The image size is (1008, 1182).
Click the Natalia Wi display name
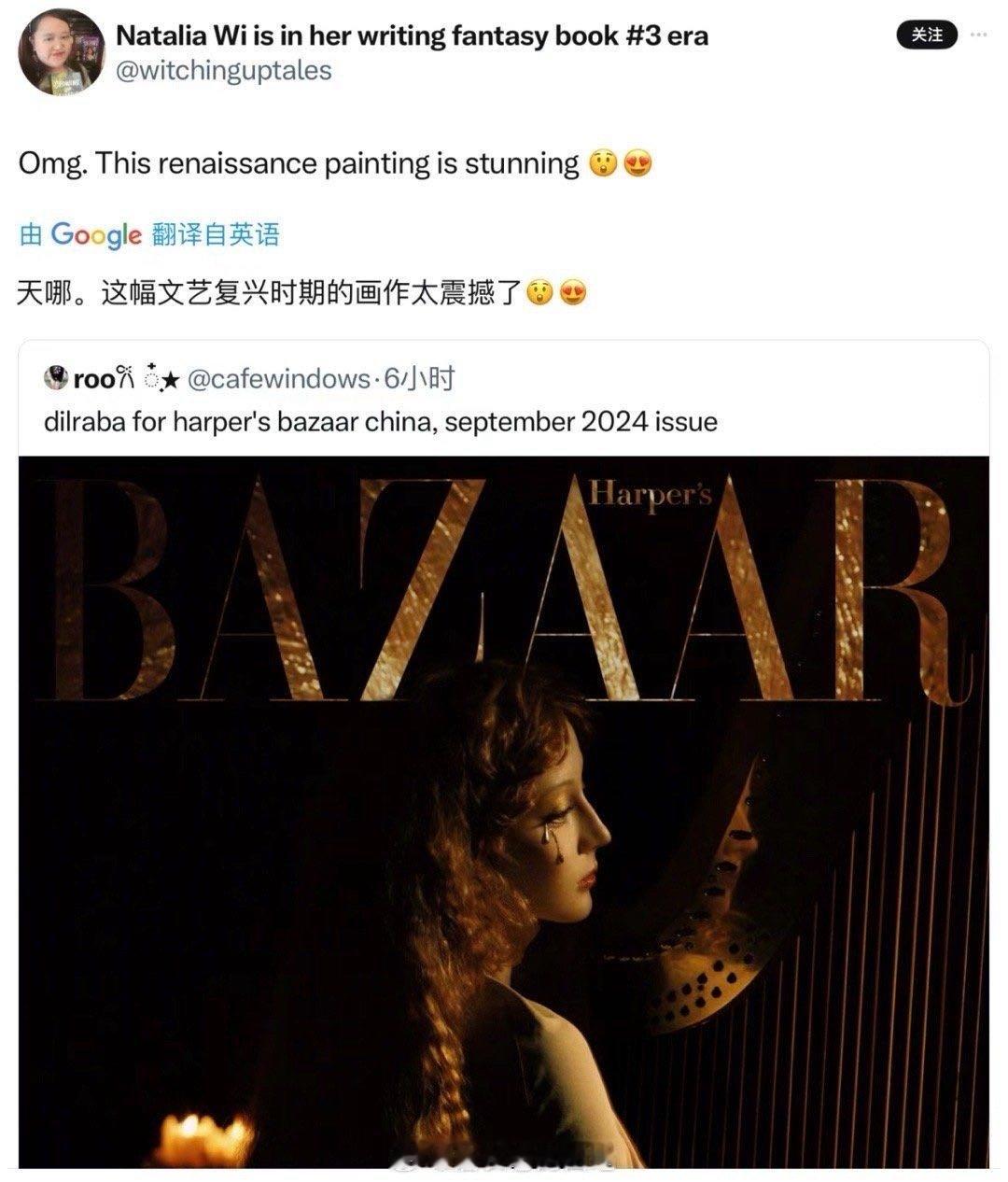pos(412,35)
